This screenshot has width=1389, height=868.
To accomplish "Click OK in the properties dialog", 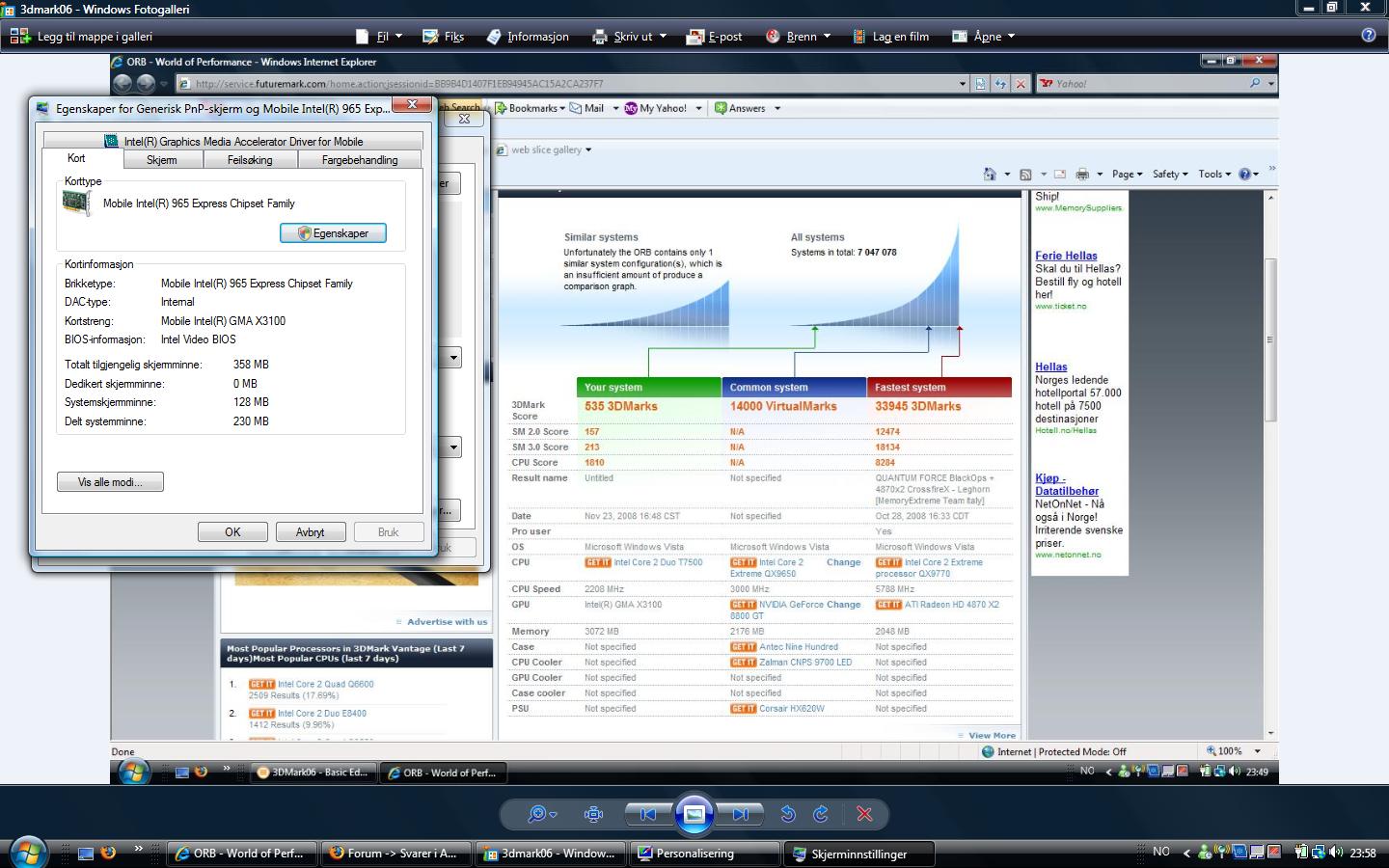I will coord(232,532).
